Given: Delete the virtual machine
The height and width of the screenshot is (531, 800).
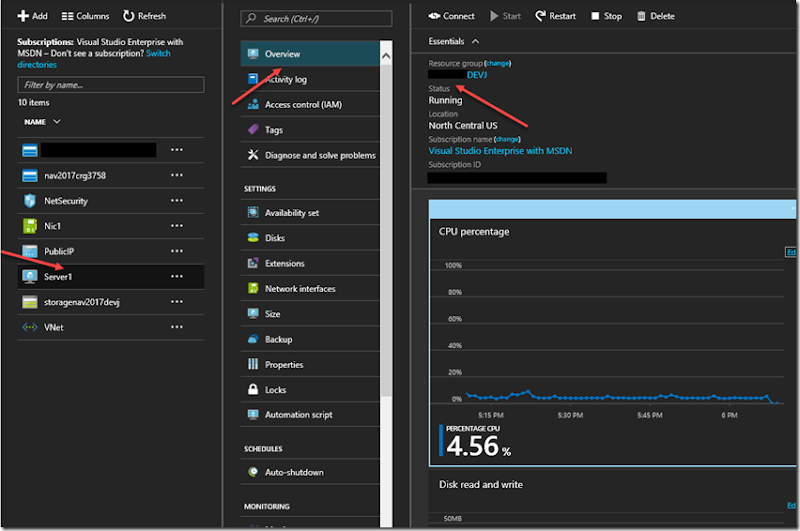Looking at the screenshot, I should tap(656, 16).
